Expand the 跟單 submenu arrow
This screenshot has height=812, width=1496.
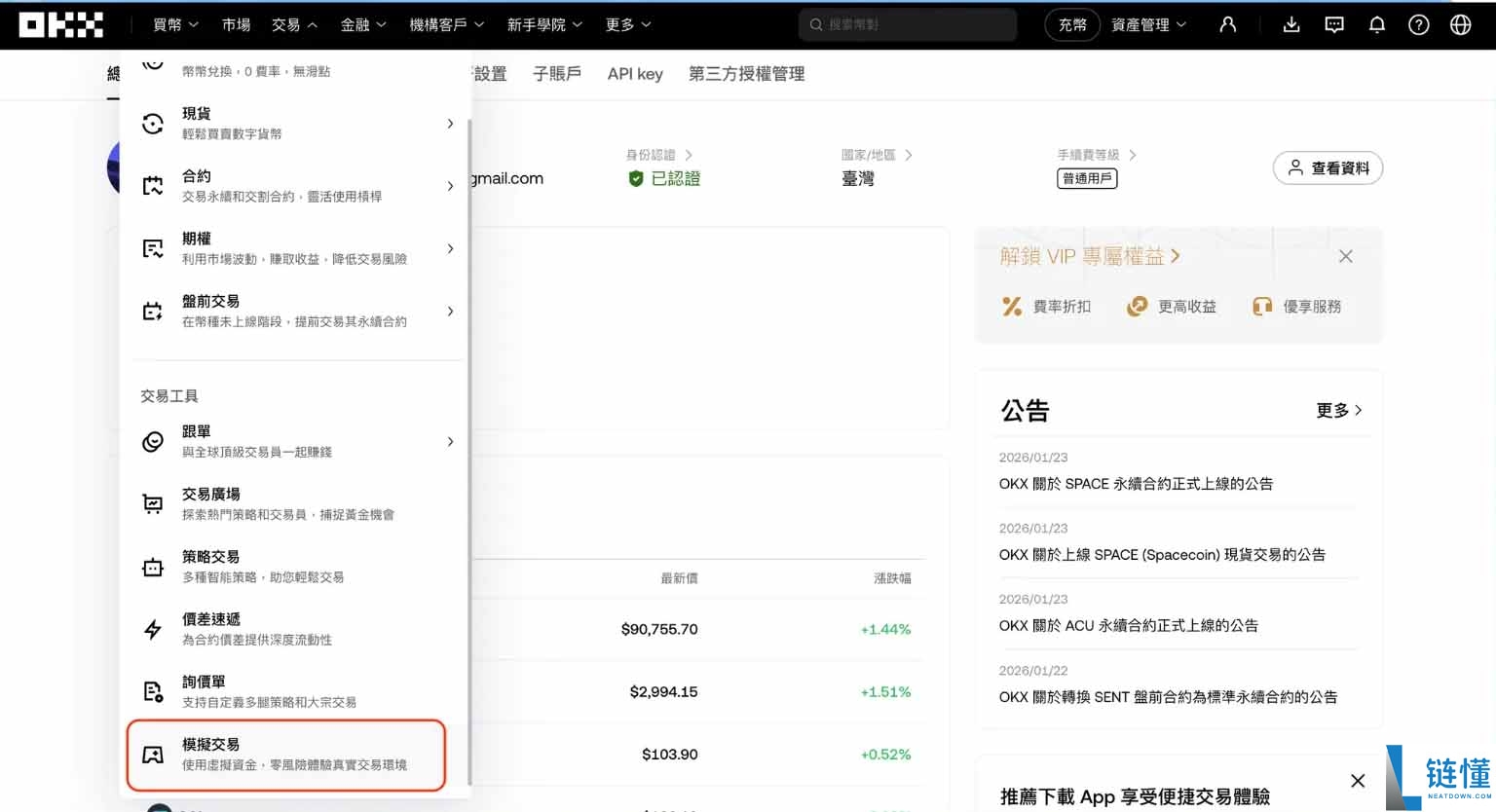[x=450, y=441]
